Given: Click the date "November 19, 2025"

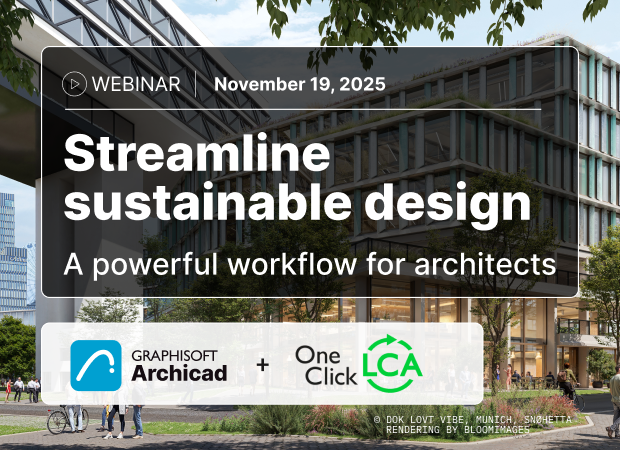Looking at the screenshot, I should point(300,84).
